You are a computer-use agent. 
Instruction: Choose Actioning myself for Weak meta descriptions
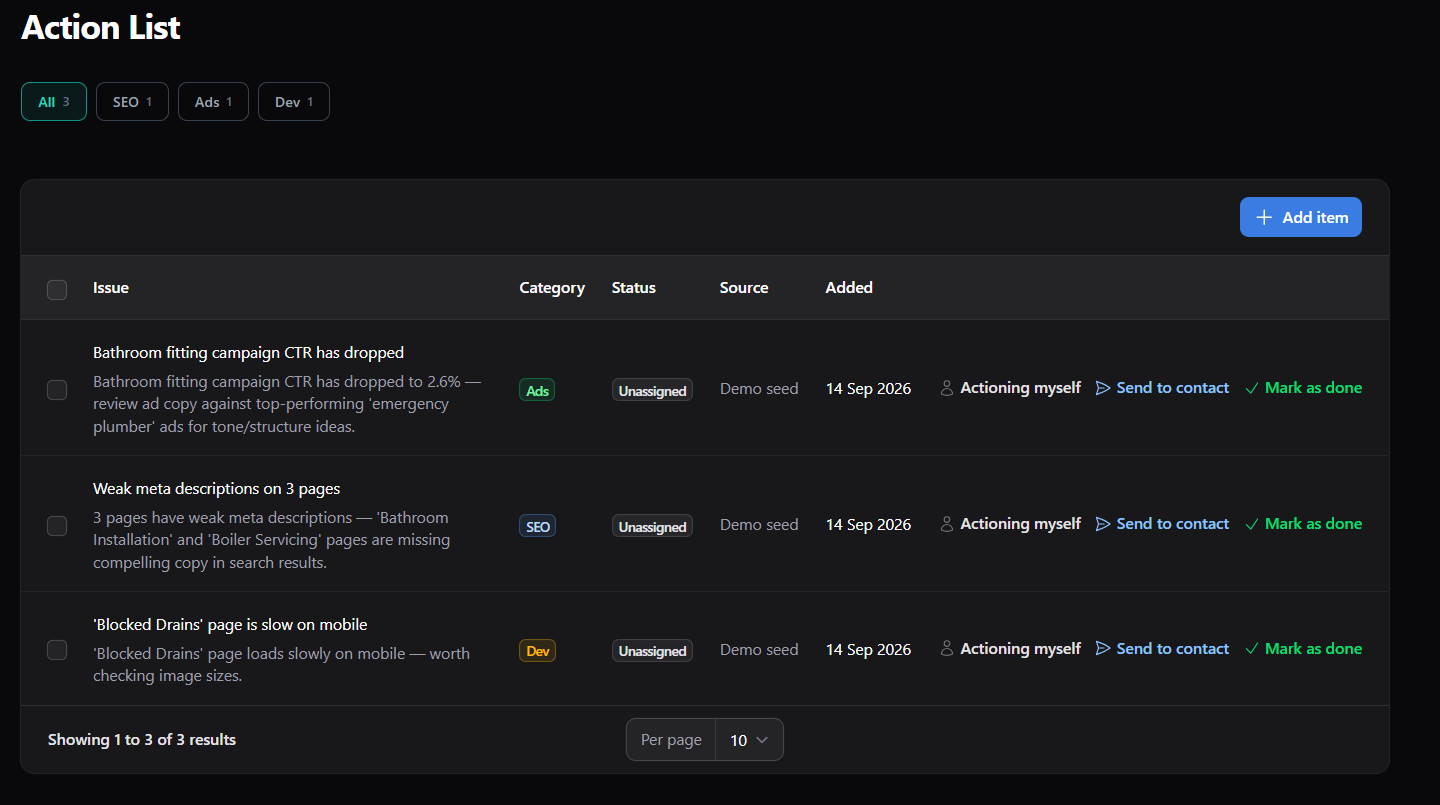1011,524
